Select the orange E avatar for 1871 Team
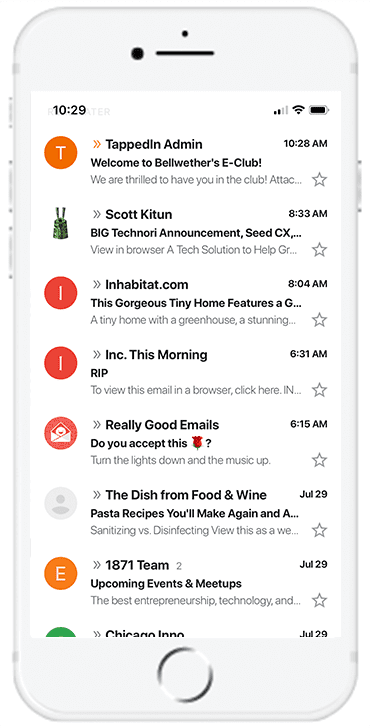The height and width of the screenshot is (728, 370). (60, 574)
